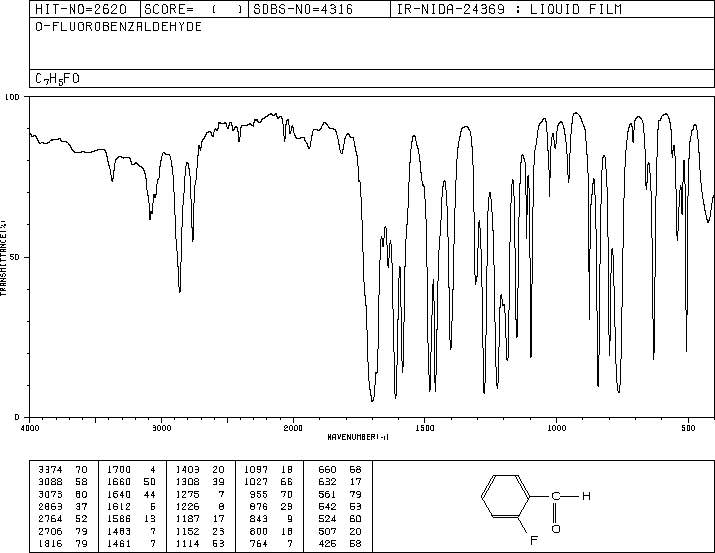Click the 50 transmittance axis label

14,257
